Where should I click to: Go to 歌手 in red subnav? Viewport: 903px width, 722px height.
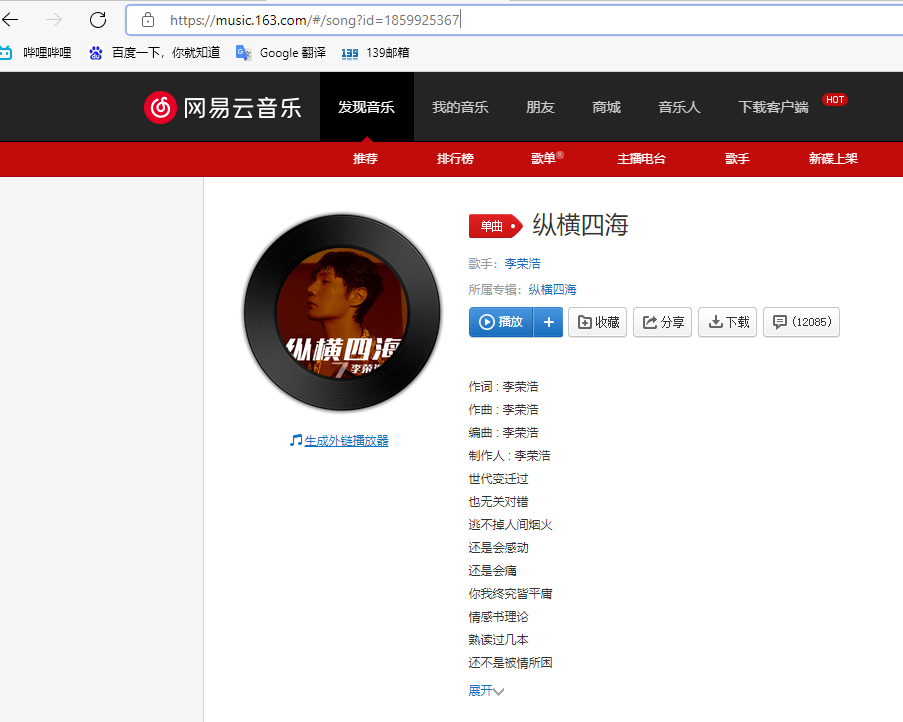click(737, 158)
